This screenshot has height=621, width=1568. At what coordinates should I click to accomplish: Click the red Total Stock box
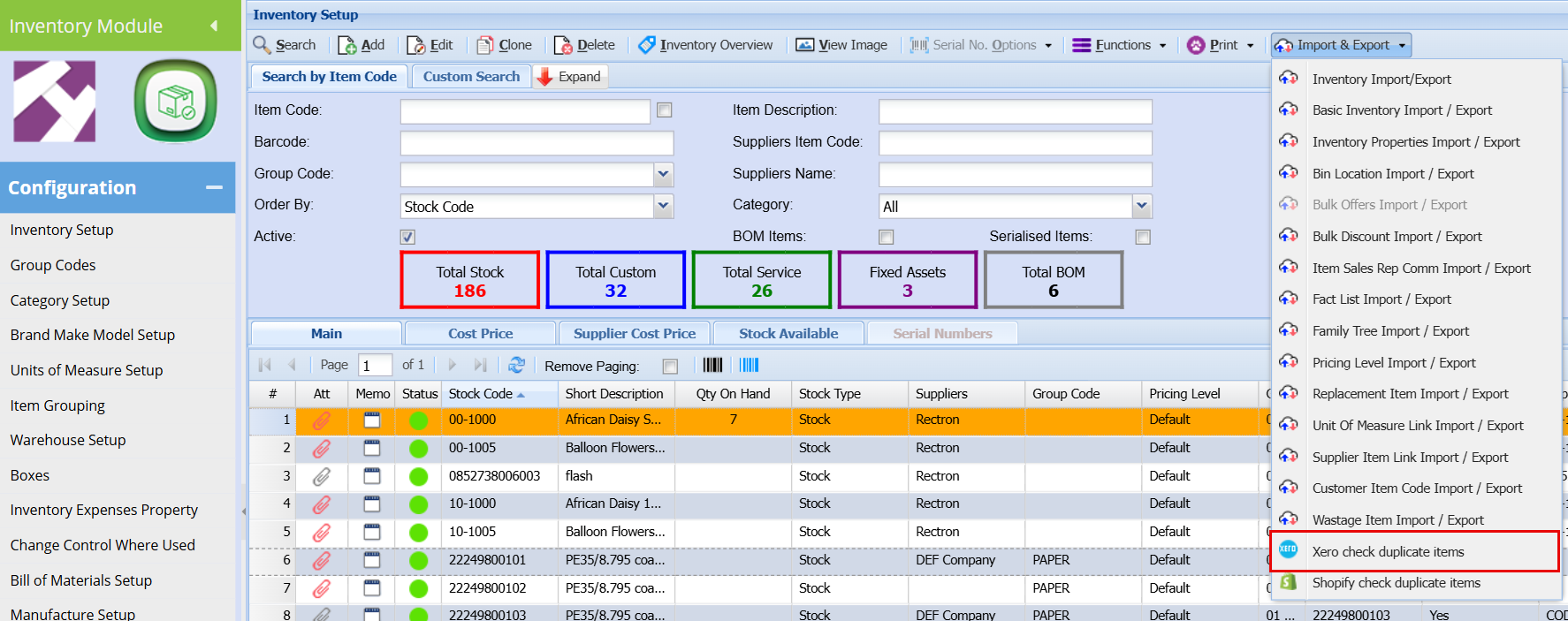click(x=469, y=280)
